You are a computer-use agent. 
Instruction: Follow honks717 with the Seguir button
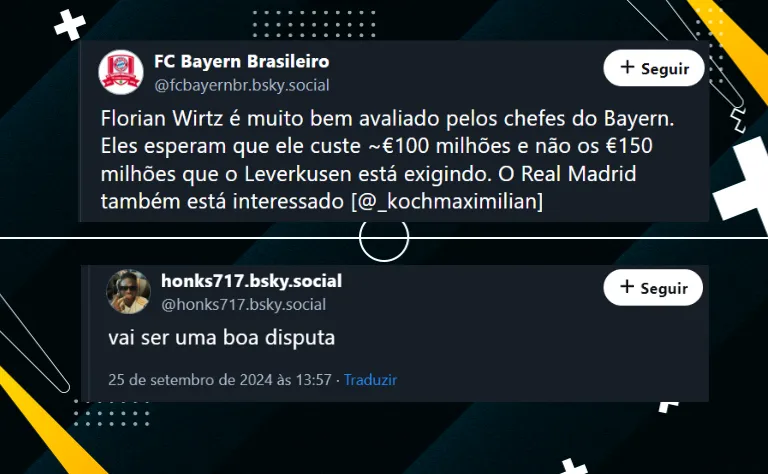coord(653,287)
